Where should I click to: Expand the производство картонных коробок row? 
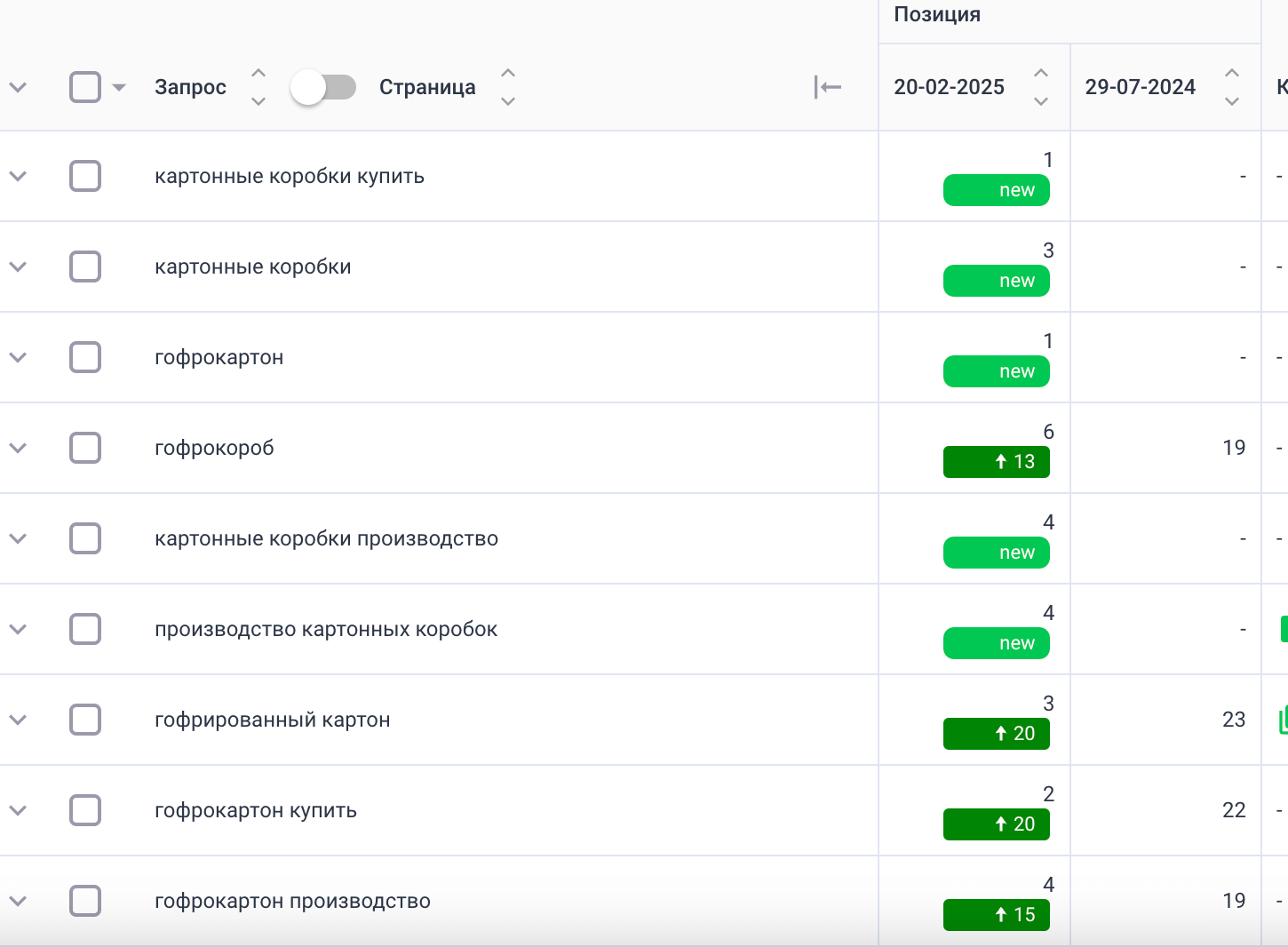point(18,629)
